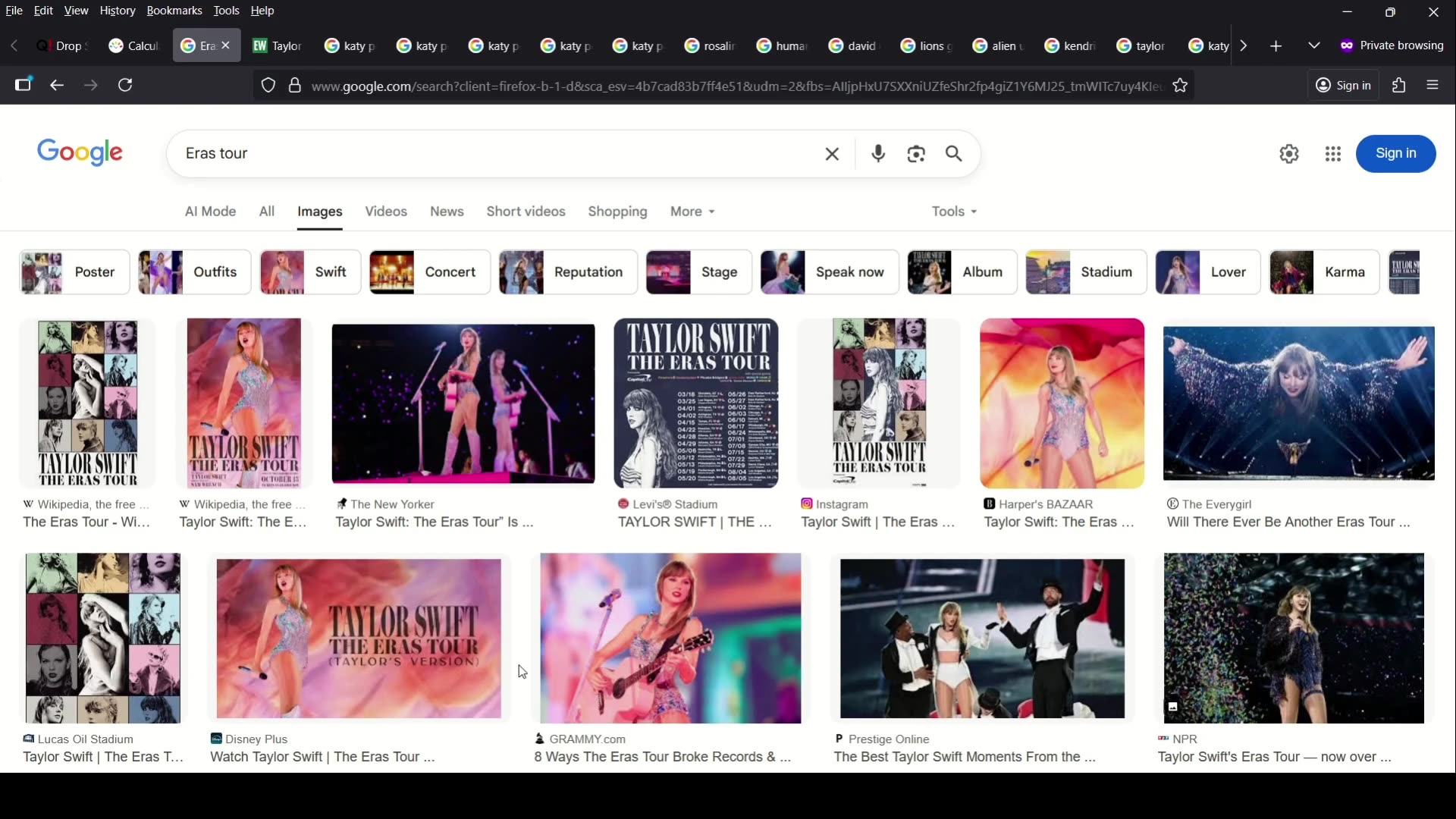The image size is (1456, 819).
Task: Open the Bookmarks menu
Action: (174, 11)
